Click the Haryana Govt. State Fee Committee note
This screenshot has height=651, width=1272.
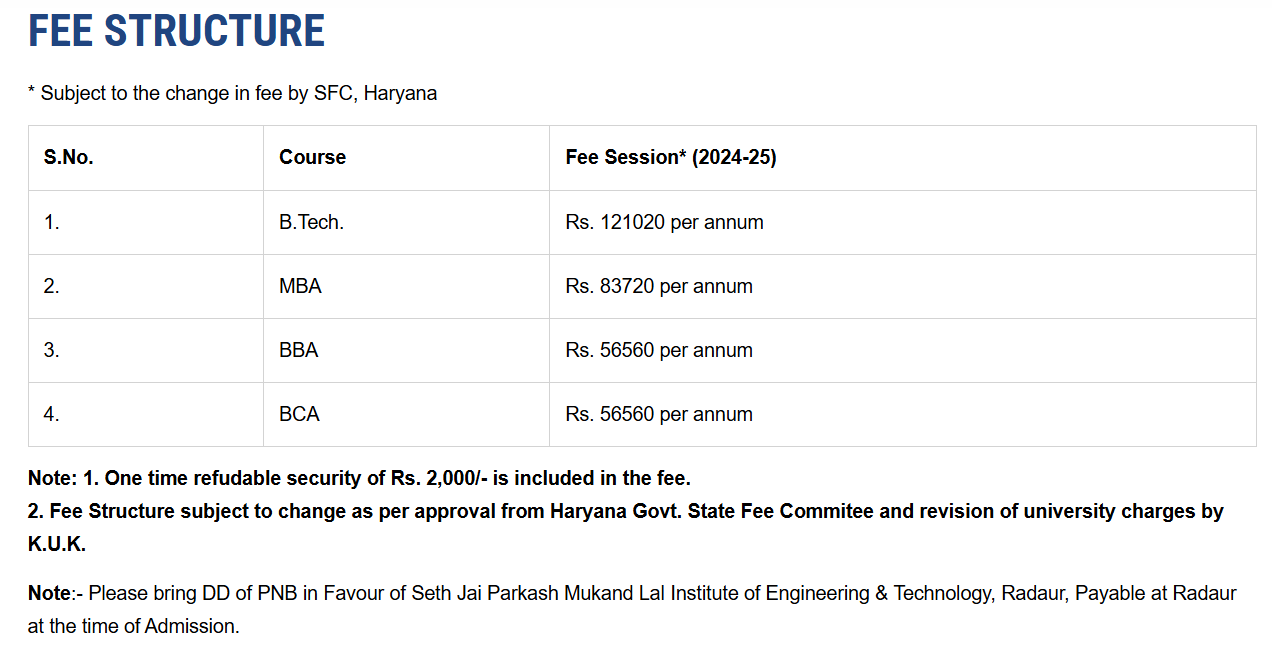tap(626, 528)
